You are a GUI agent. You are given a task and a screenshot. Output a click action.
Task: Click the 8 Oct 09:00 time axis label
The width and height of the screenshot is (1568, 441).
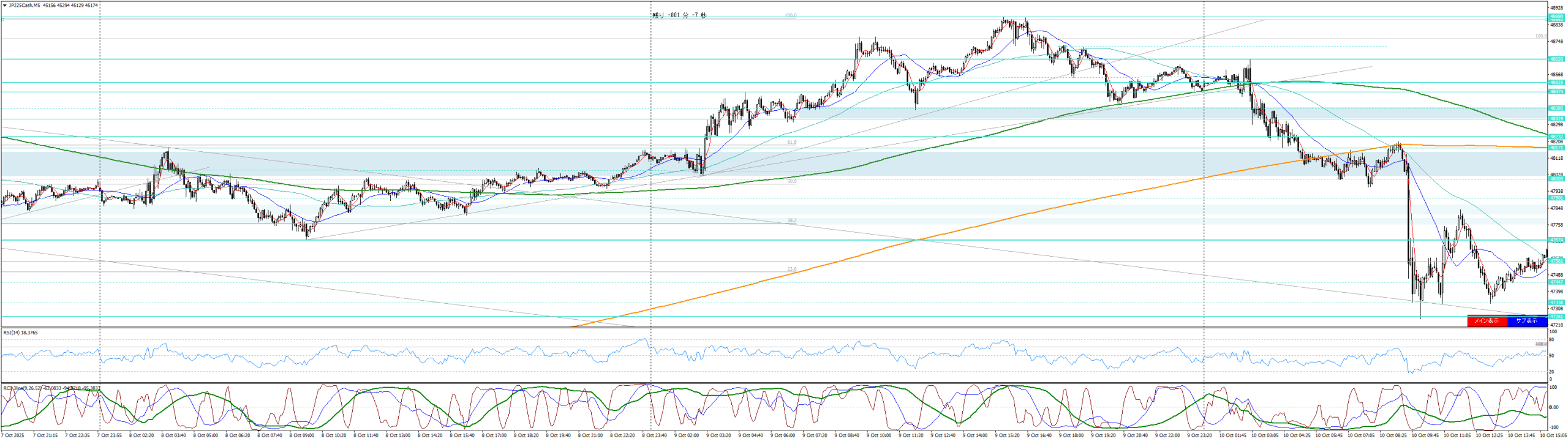pyautogui.click(x=303, y=435)
